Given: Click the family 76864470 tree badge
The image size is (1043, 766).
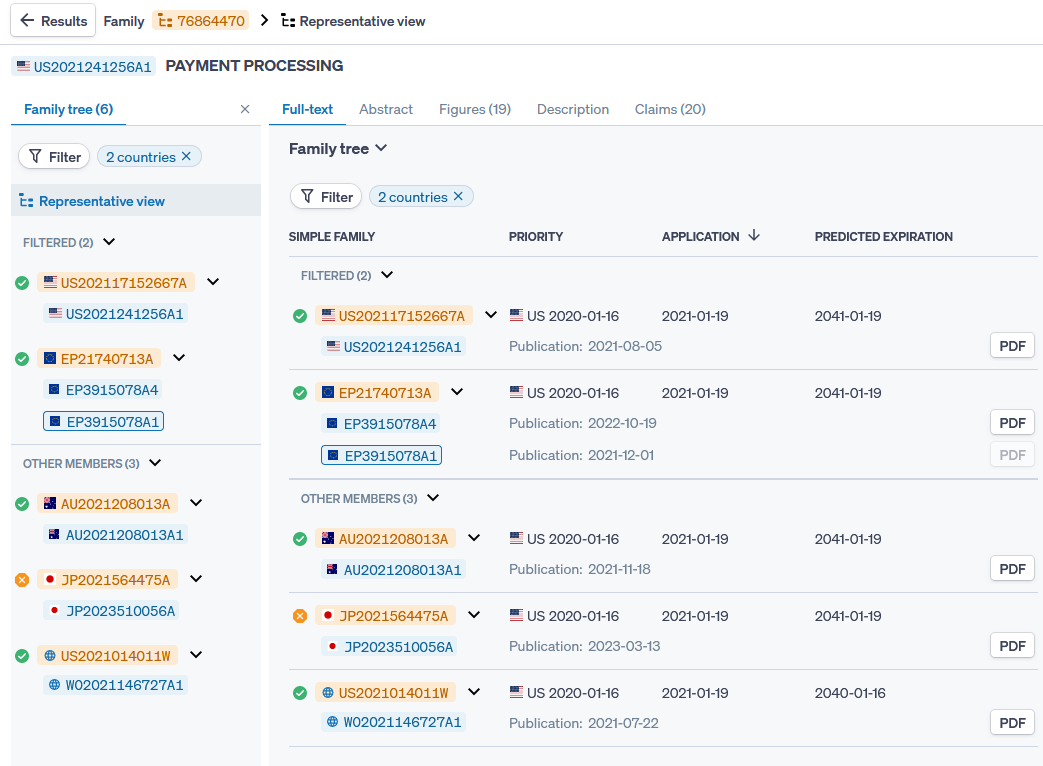Looking at the screenshot, I should [x=201, y=20].
